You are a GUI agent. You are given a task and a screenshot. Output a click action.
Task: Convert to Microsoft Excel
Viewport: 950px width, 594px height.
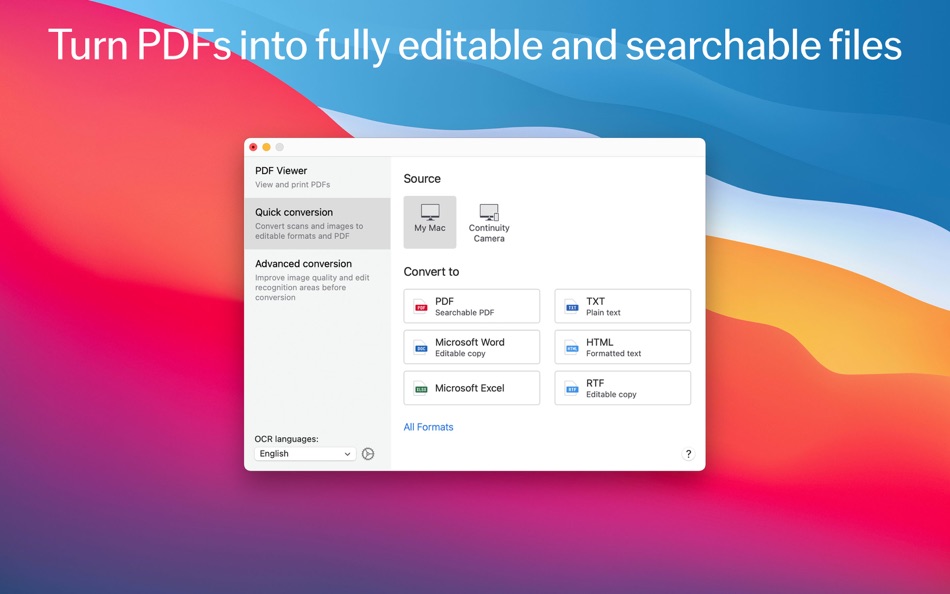tap(471, 388)
